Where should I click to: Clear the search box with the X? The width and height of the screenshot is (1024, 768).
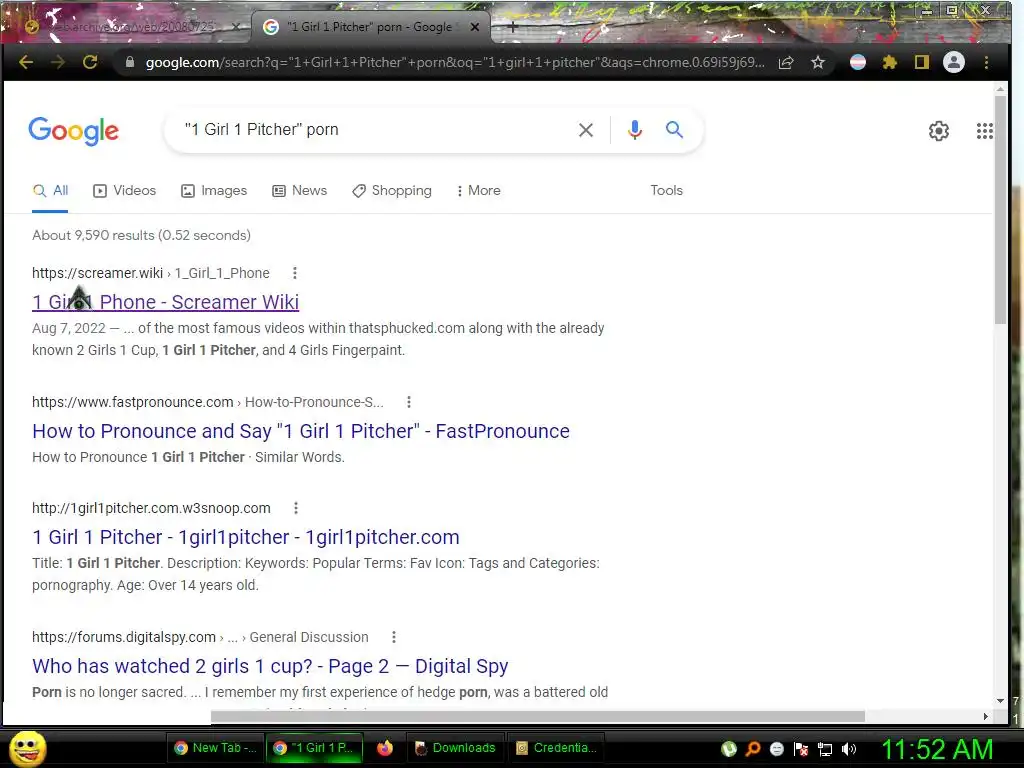[586, 130]
